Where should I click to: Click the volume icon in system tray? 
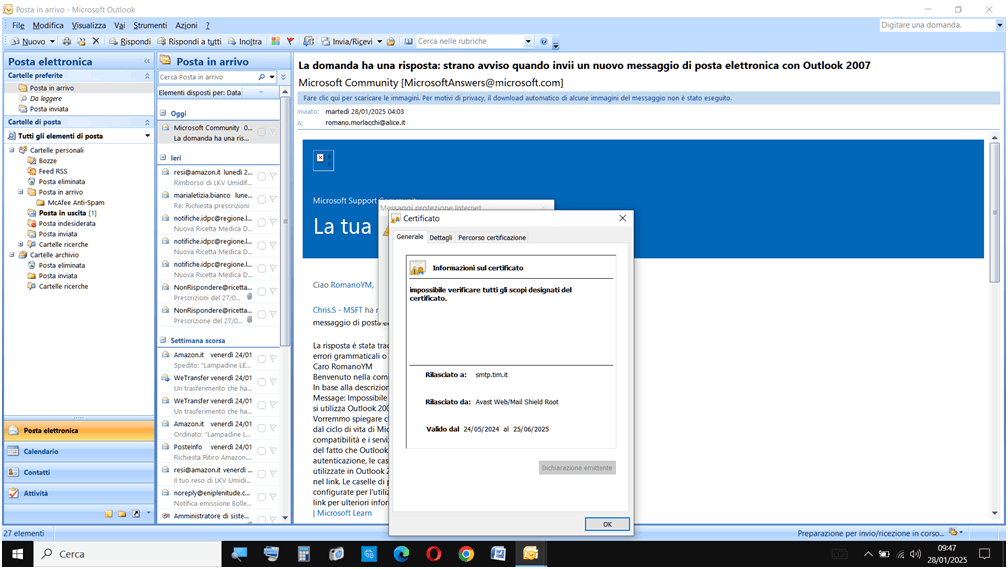point(915,554)
